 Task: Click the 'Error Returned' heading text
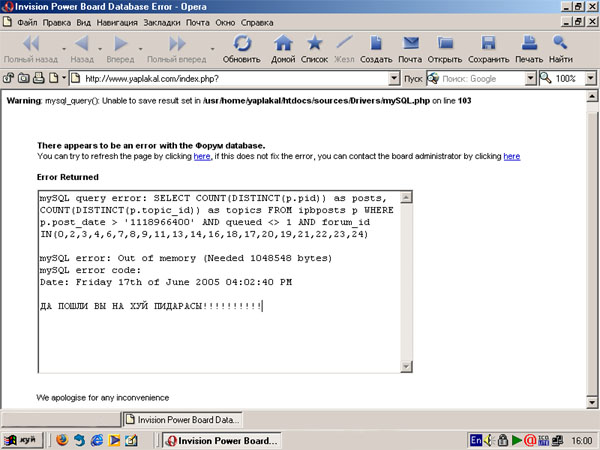68,177
